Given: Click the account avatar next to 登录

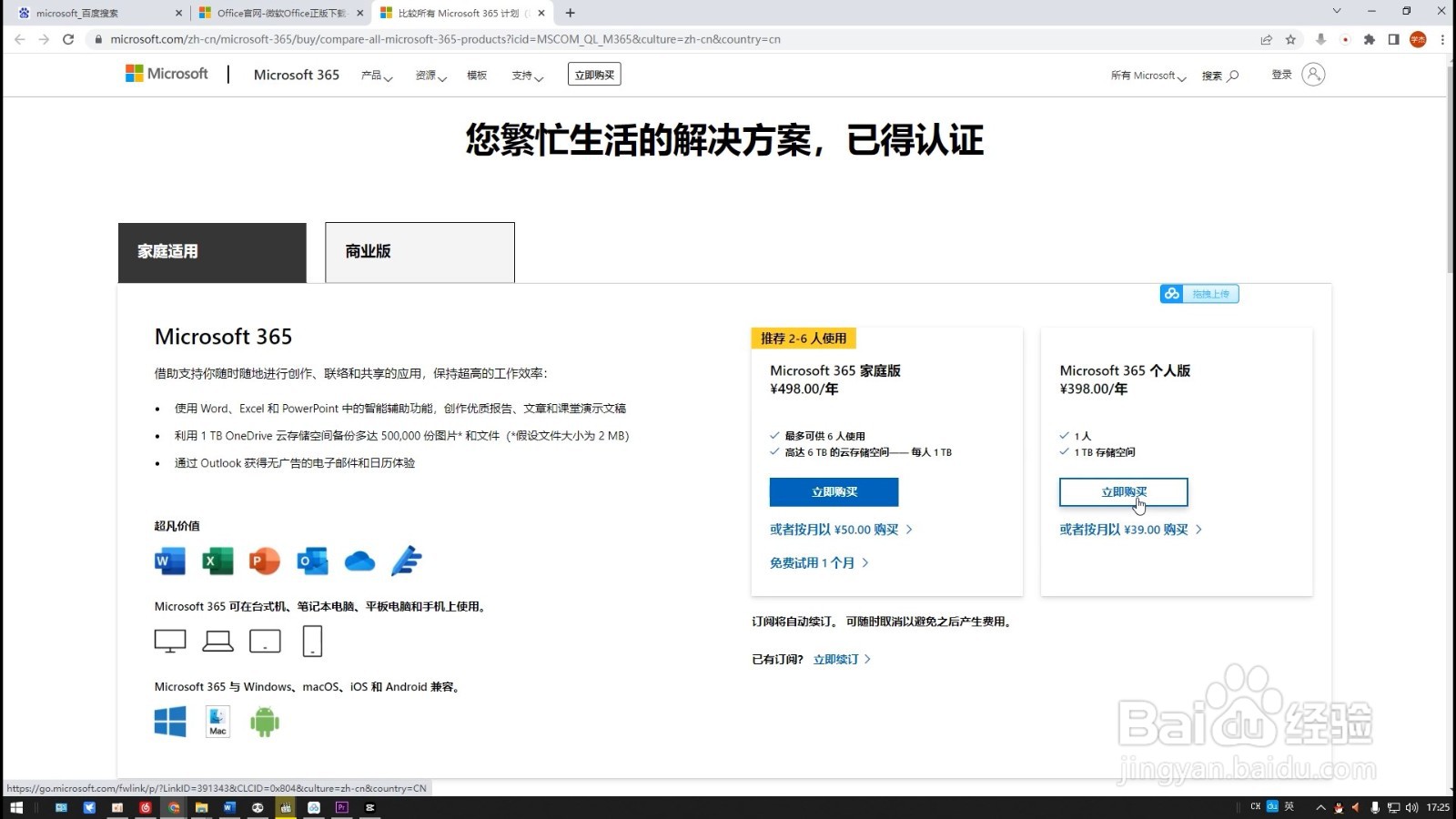Looking at the screenshot, I should tap(1313, 75).
